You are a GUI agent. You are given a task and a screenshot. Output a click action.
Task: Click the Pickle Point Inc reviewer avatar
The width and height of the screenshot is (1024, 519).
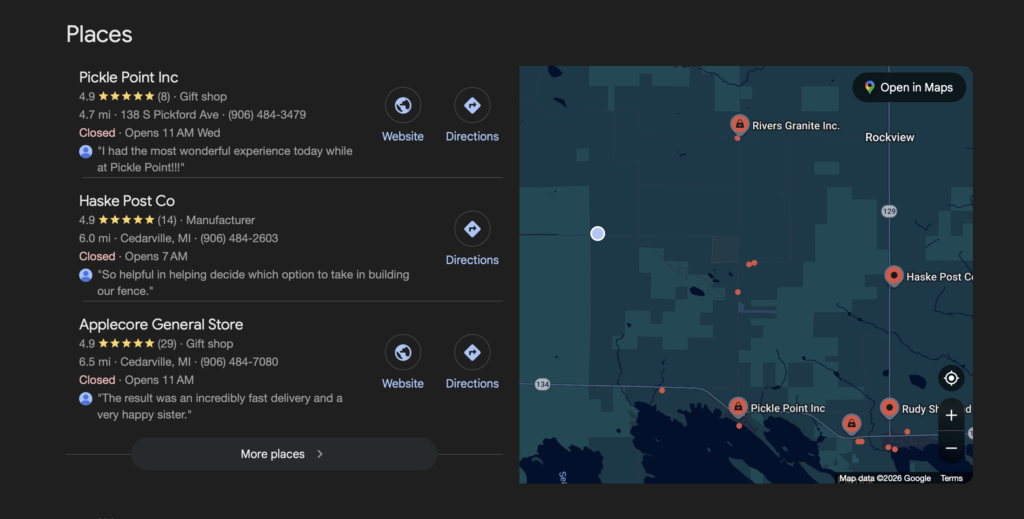pos(86,151)
